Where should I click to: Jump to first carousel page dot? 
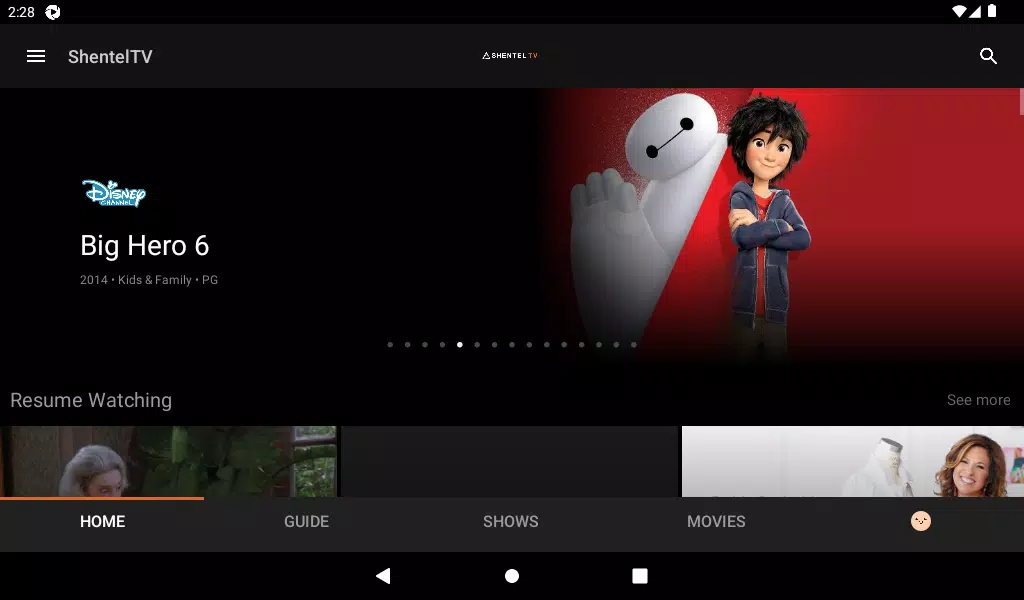pos(390,345)
